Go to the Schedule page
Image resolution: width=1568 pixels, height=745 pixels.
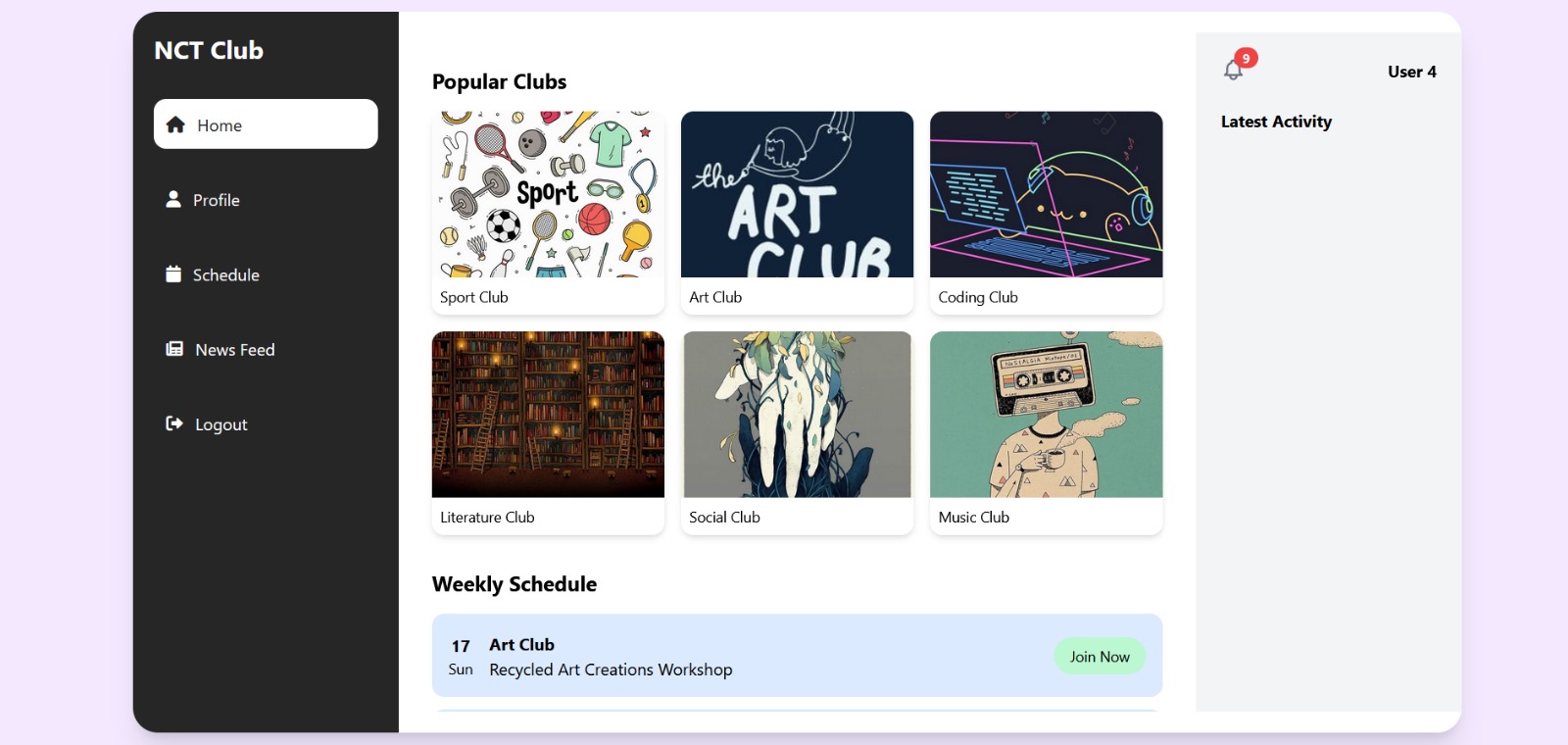click(226, 275)
